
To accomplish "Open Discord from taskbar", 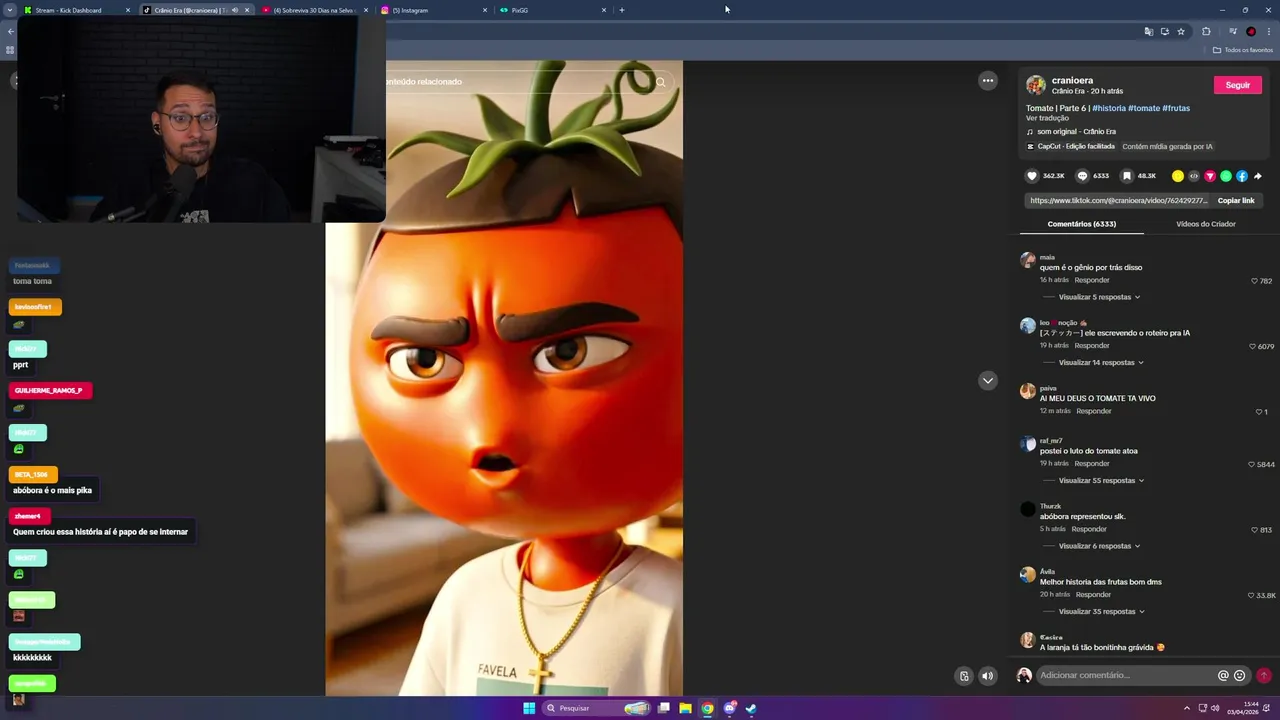I will (x=729, y=708).
